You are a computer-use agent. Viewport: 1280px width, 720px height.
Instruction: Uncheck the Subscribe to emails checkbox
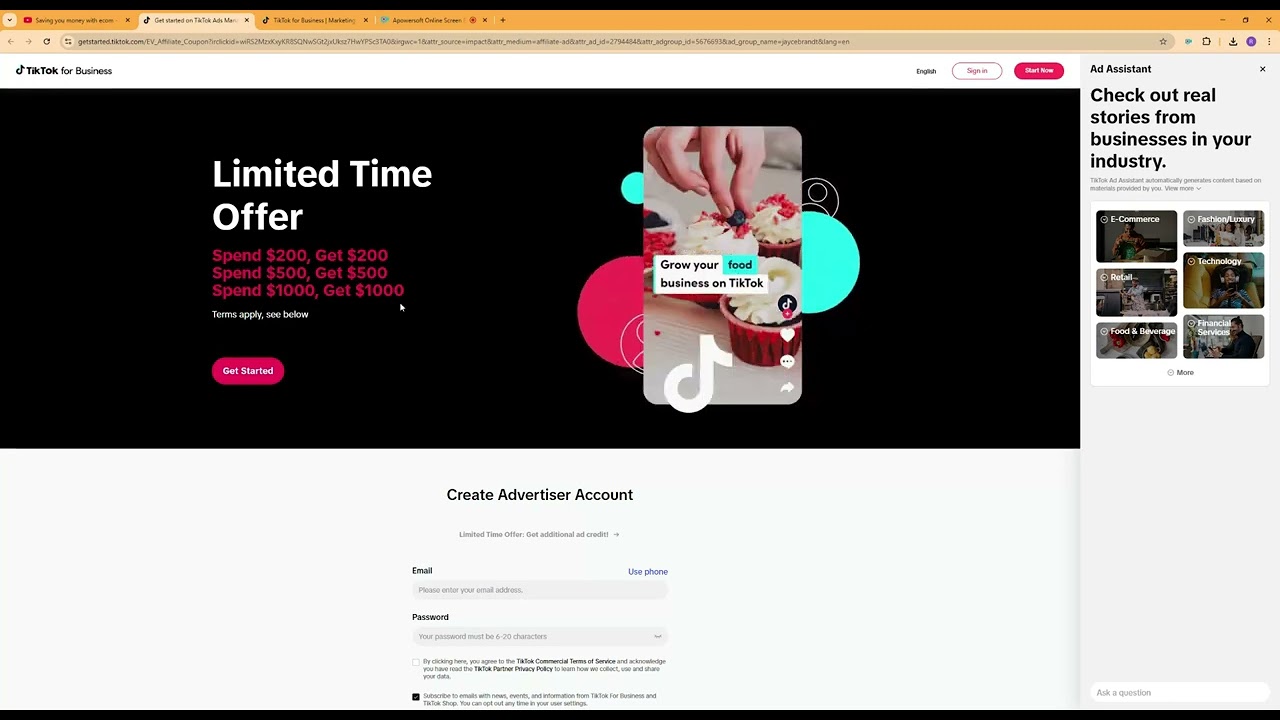pos(416,697)
